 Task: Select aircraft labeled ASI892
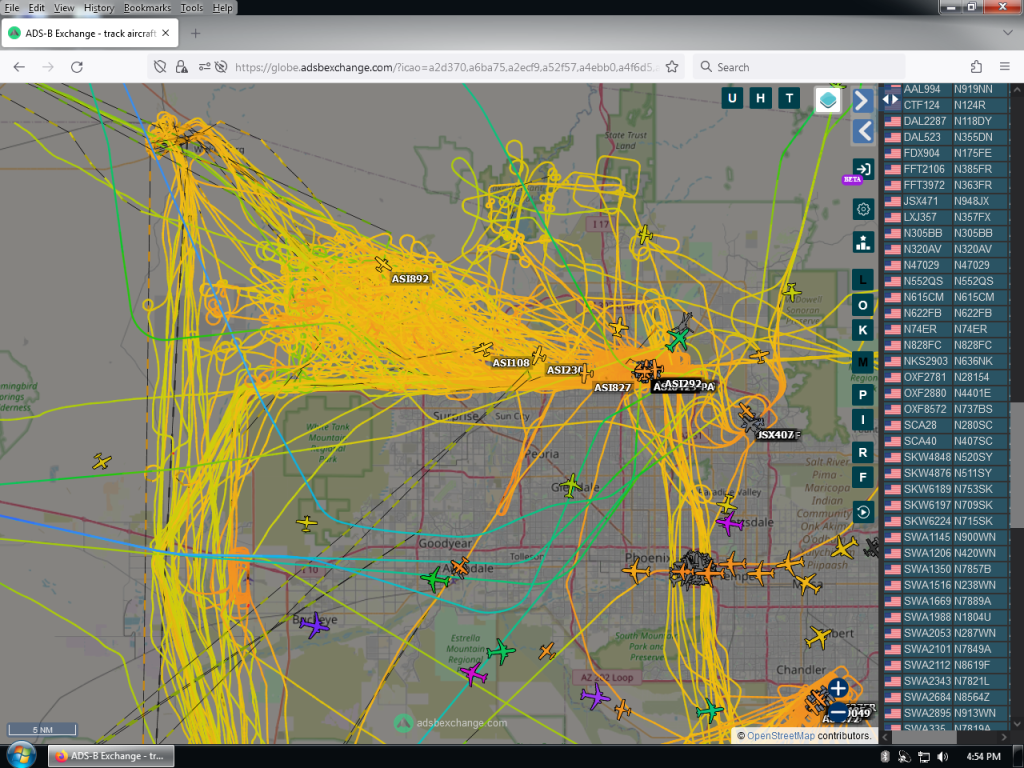point(383,264)
